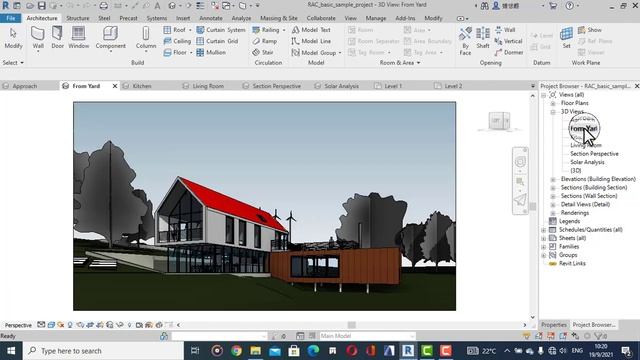
Task: Choose the Curtain Grid tool
Action: pyautogui.click(x=217, y=41)
